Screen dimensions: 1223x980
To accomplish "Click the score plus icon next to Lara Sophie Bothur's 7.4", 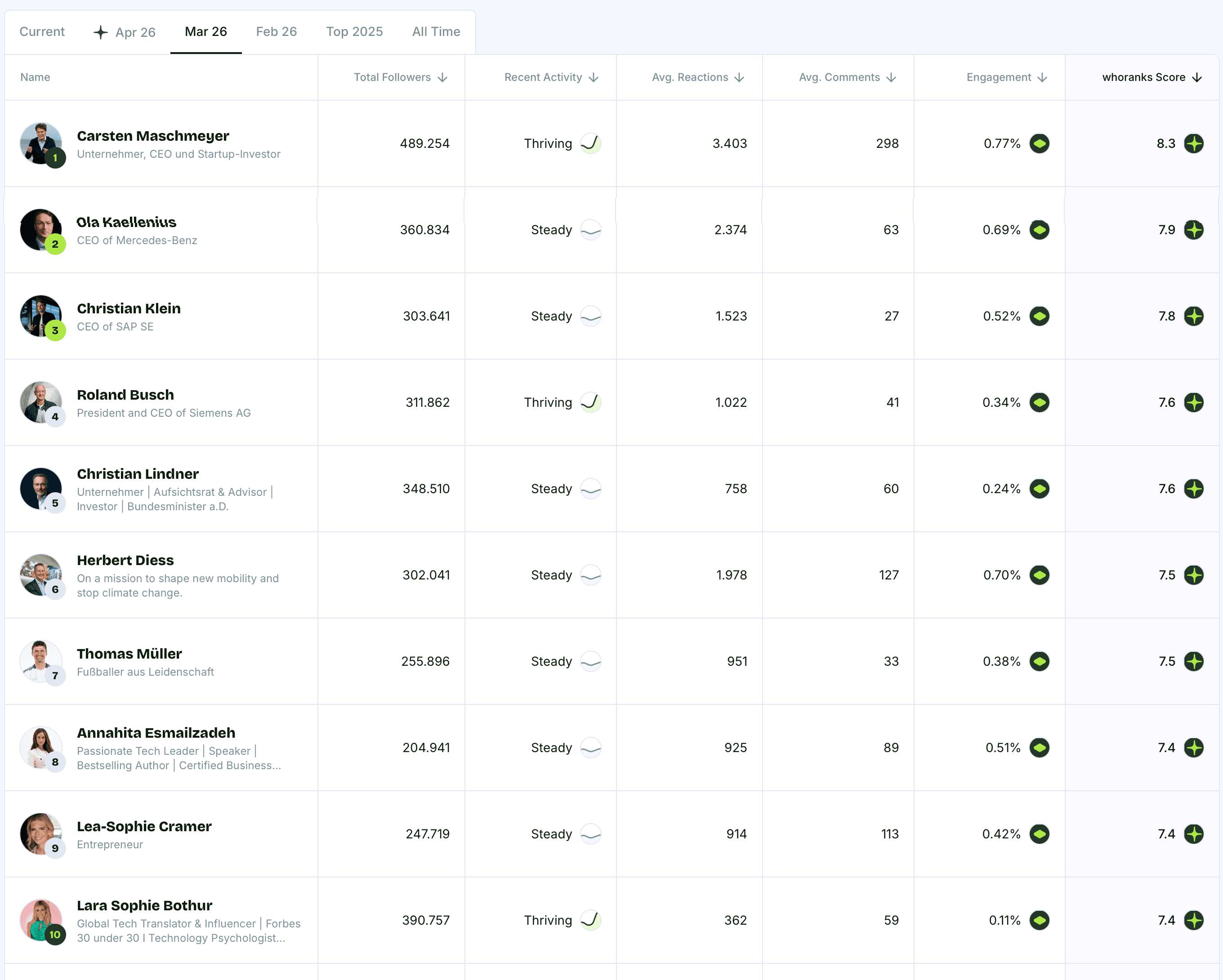I will (x=1195, y=921).
